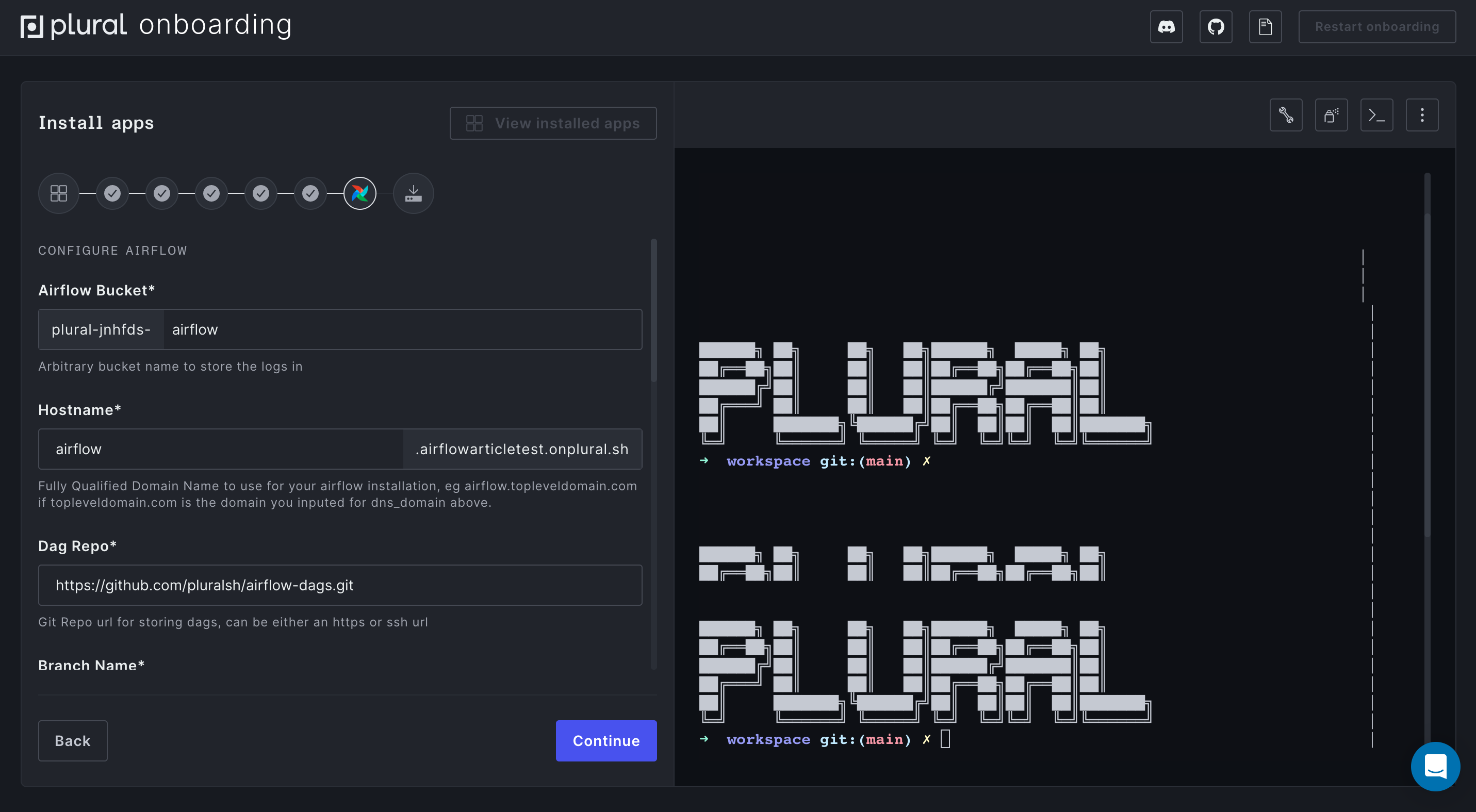Open the Discord link icon
This screenshot has height=812, width=1476.
pyautogui.click(x=1166, y=26)
